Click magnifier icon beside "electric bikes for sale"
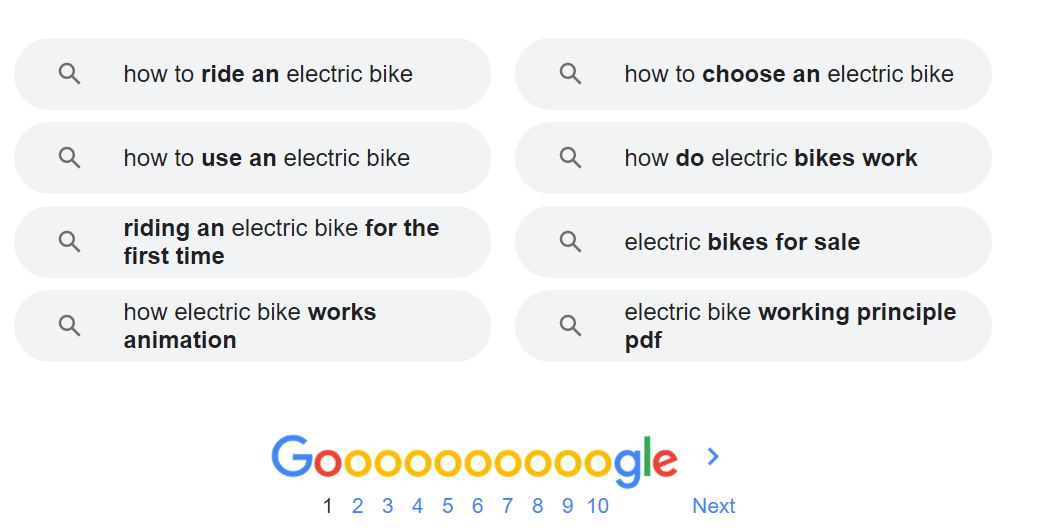 (x=570, y=242)
